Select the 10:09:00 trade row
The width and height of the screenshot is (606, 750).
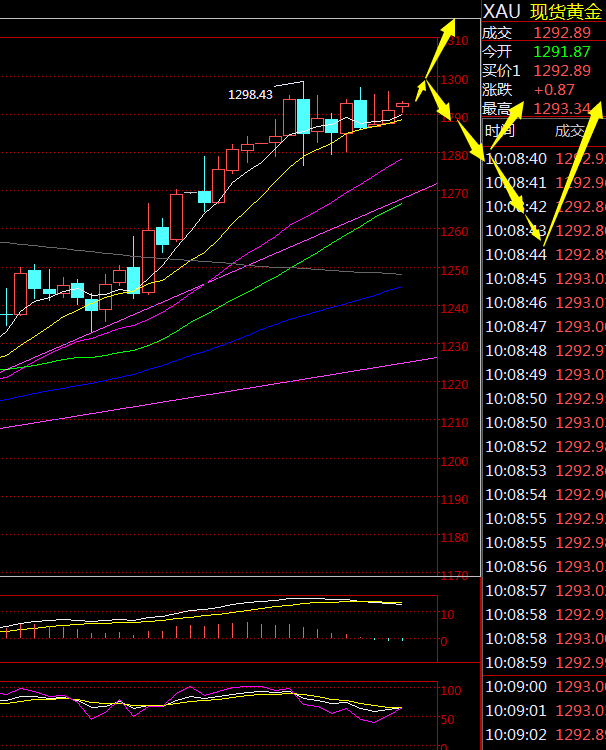pyautogui.click(x=544, y=687)
